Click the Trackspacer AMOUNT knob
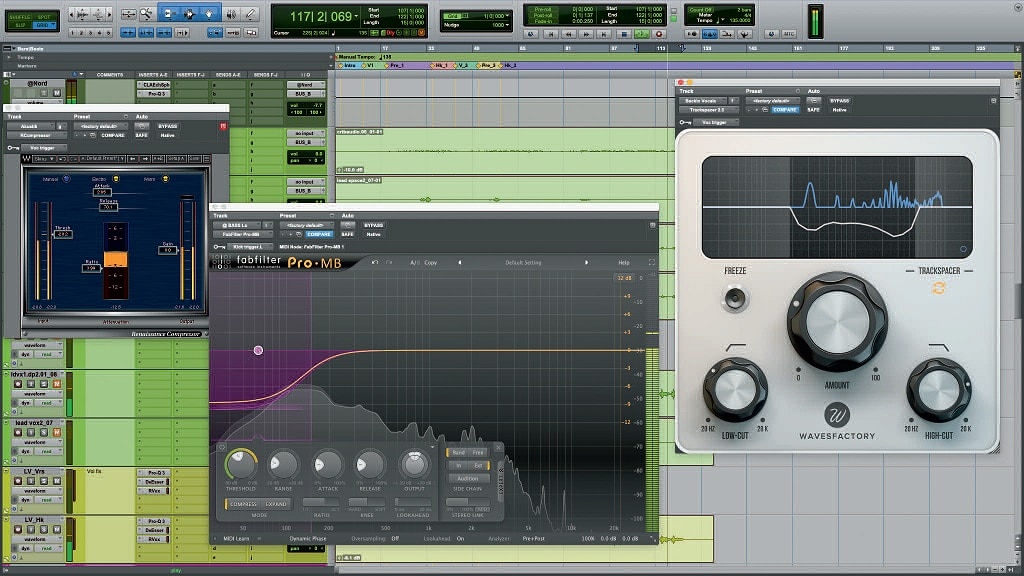Image resolution: width=1024 pixels, height=576 pixels. click(837, 322)
